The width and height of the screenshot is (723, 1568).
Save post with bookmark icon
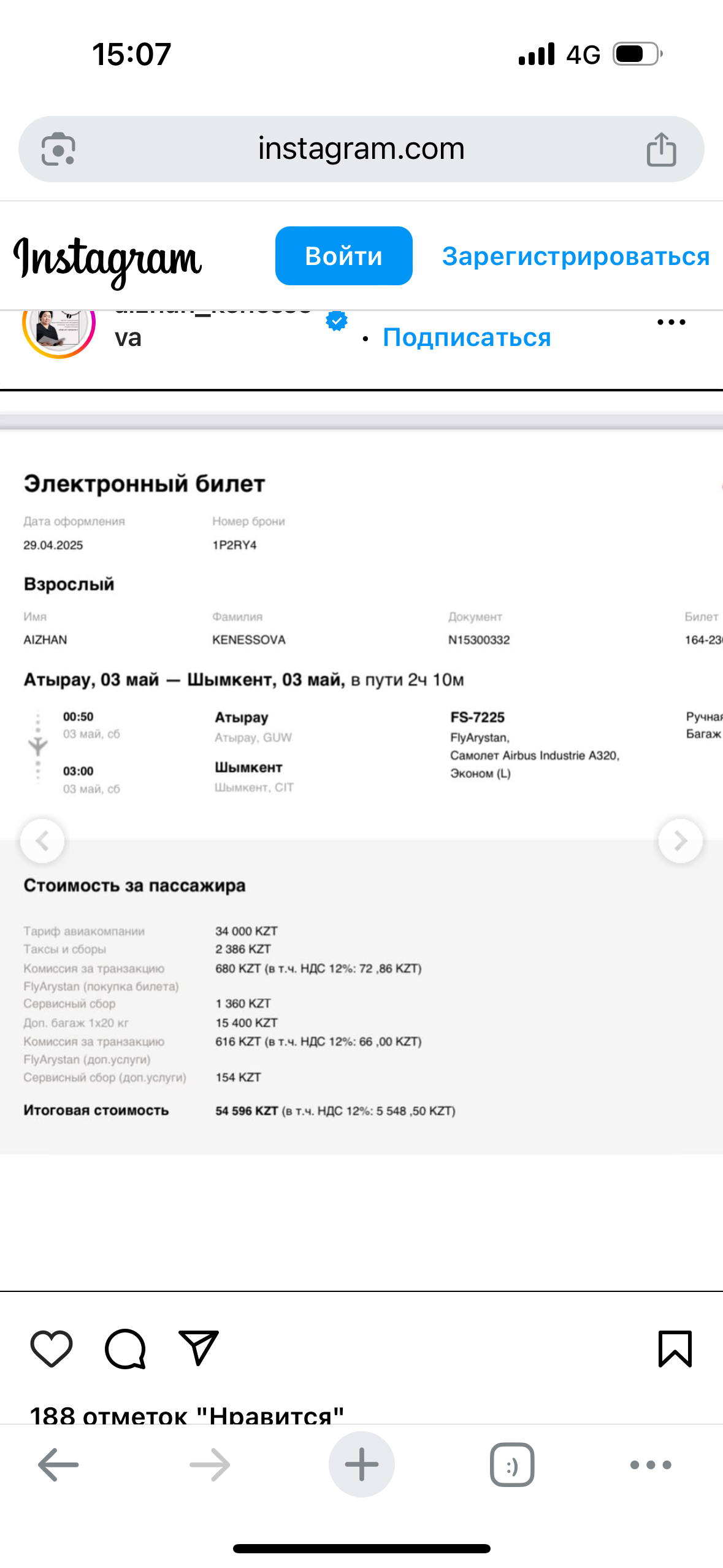(675, 1349)
